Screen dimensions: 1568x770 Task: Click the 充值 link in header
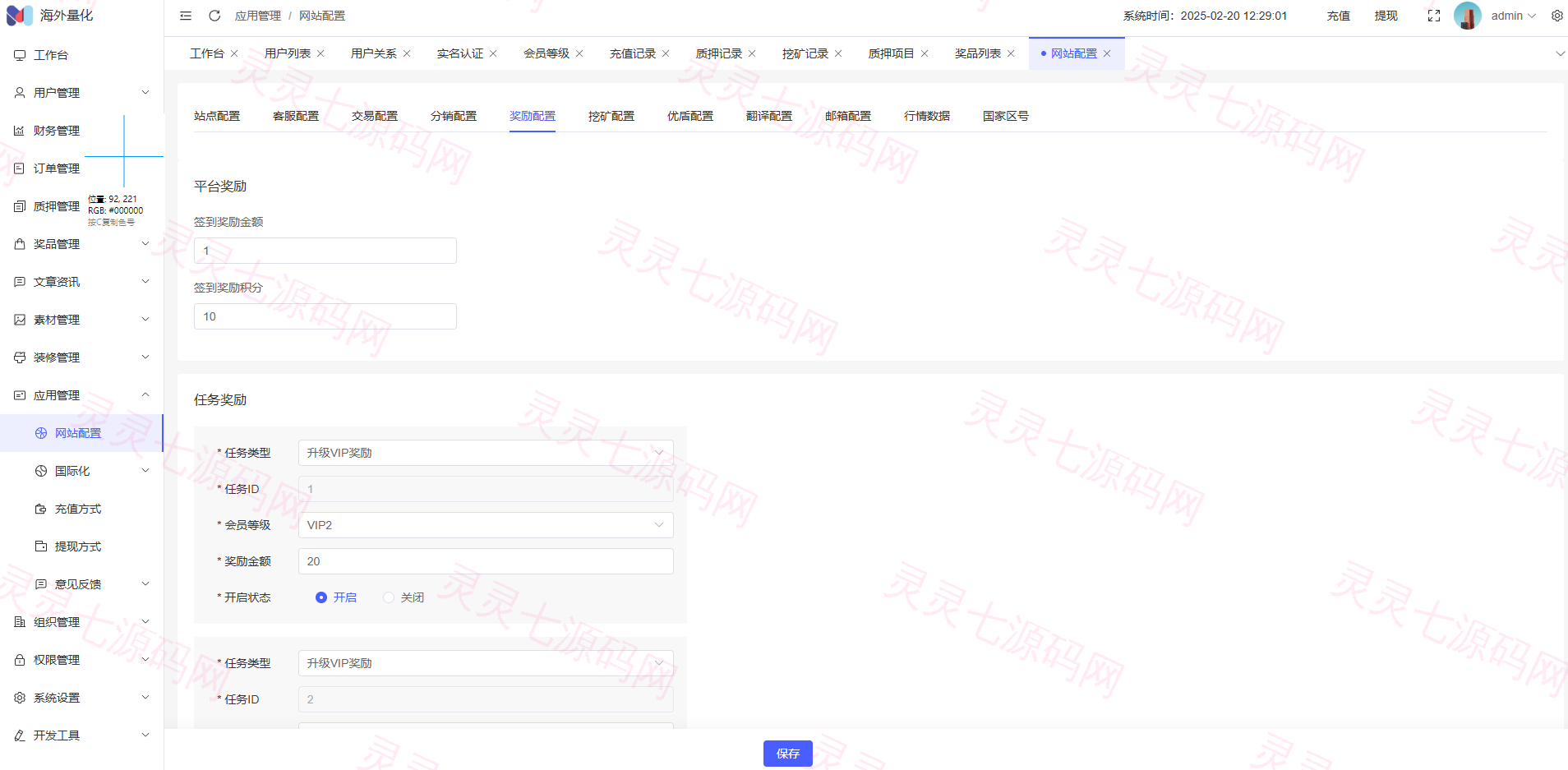coord(1339,16)
